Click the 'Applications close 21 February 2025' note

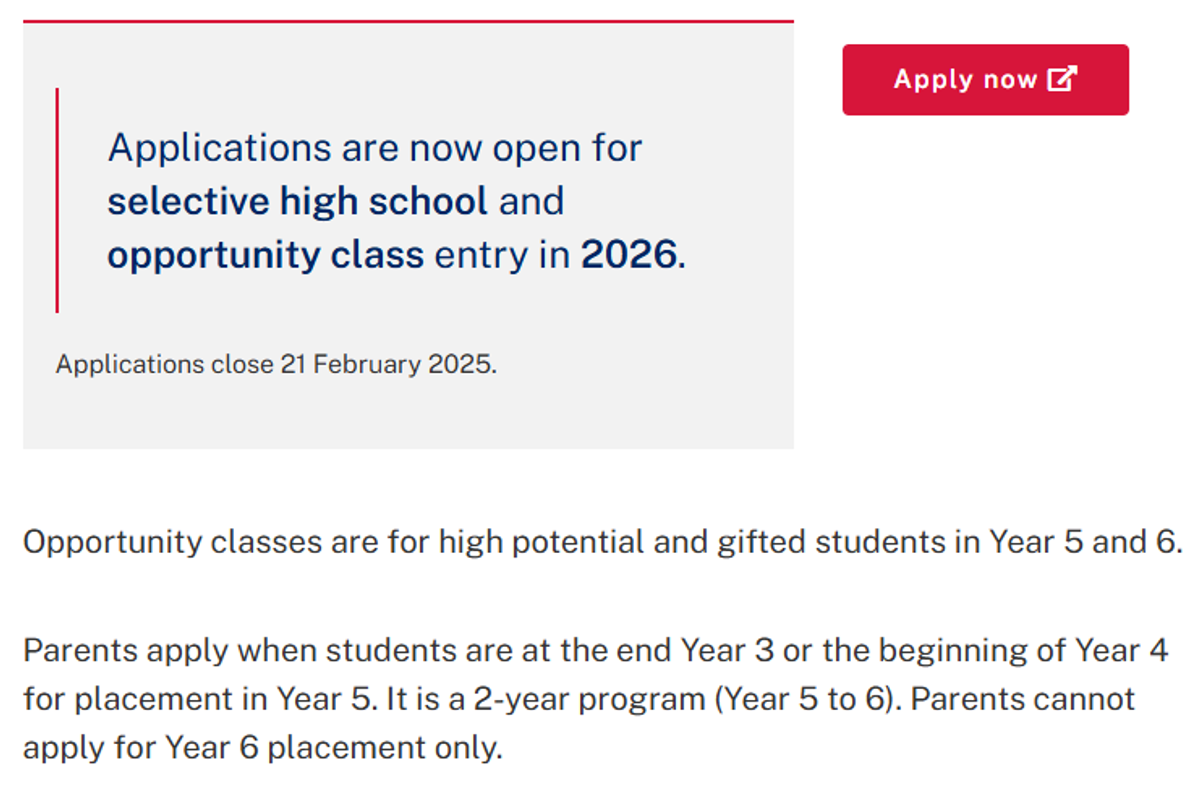pyautogui.click(x=276, y=364)
